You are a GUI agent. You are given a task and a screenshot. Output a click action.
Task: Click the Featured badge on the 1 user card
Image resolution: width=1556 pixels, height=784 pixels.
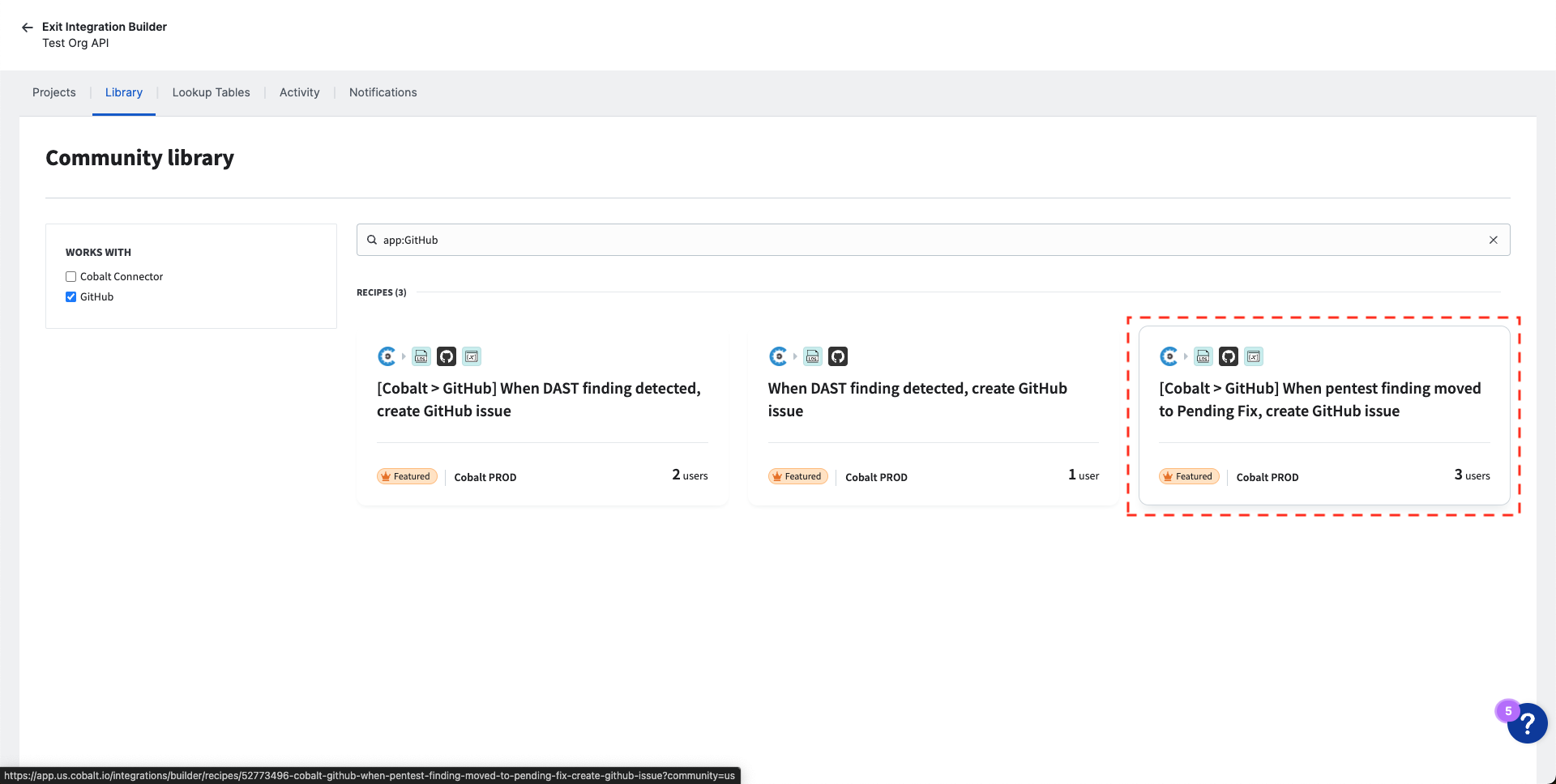(798, 476)
